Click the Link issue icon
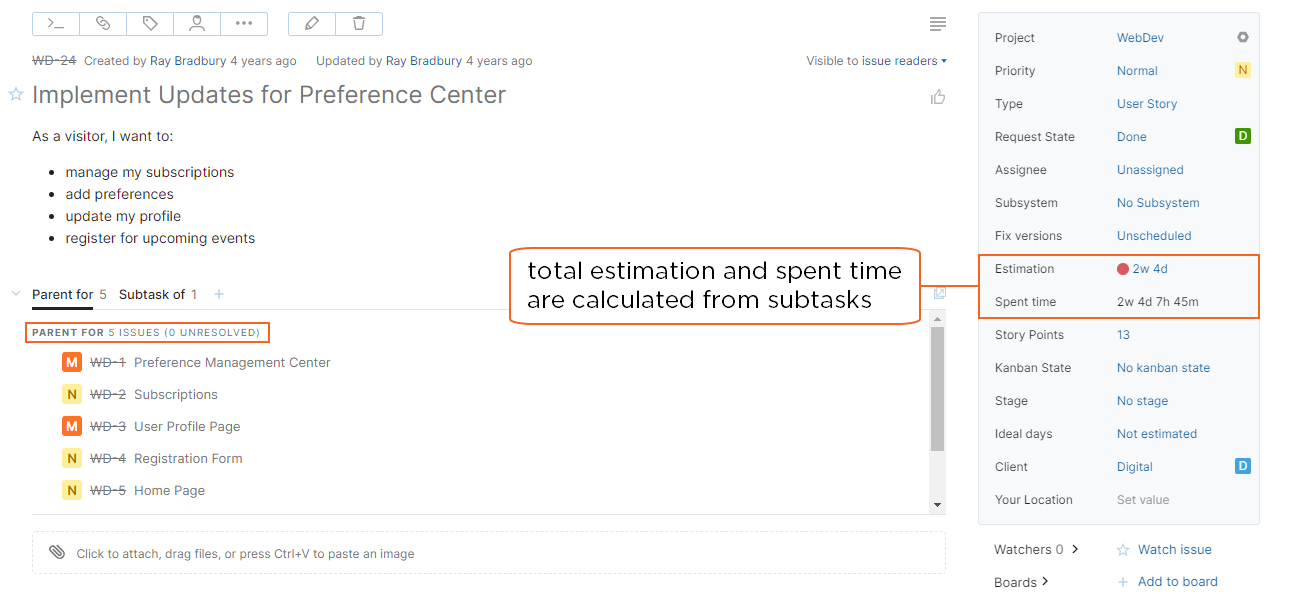Screen dimensions: 1291x602 point(103,23)
